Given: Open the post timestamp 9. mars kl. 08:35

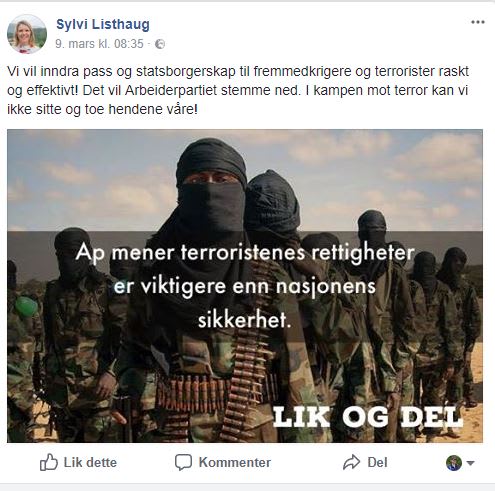Looking at the screenshot, I should point(99,44).
